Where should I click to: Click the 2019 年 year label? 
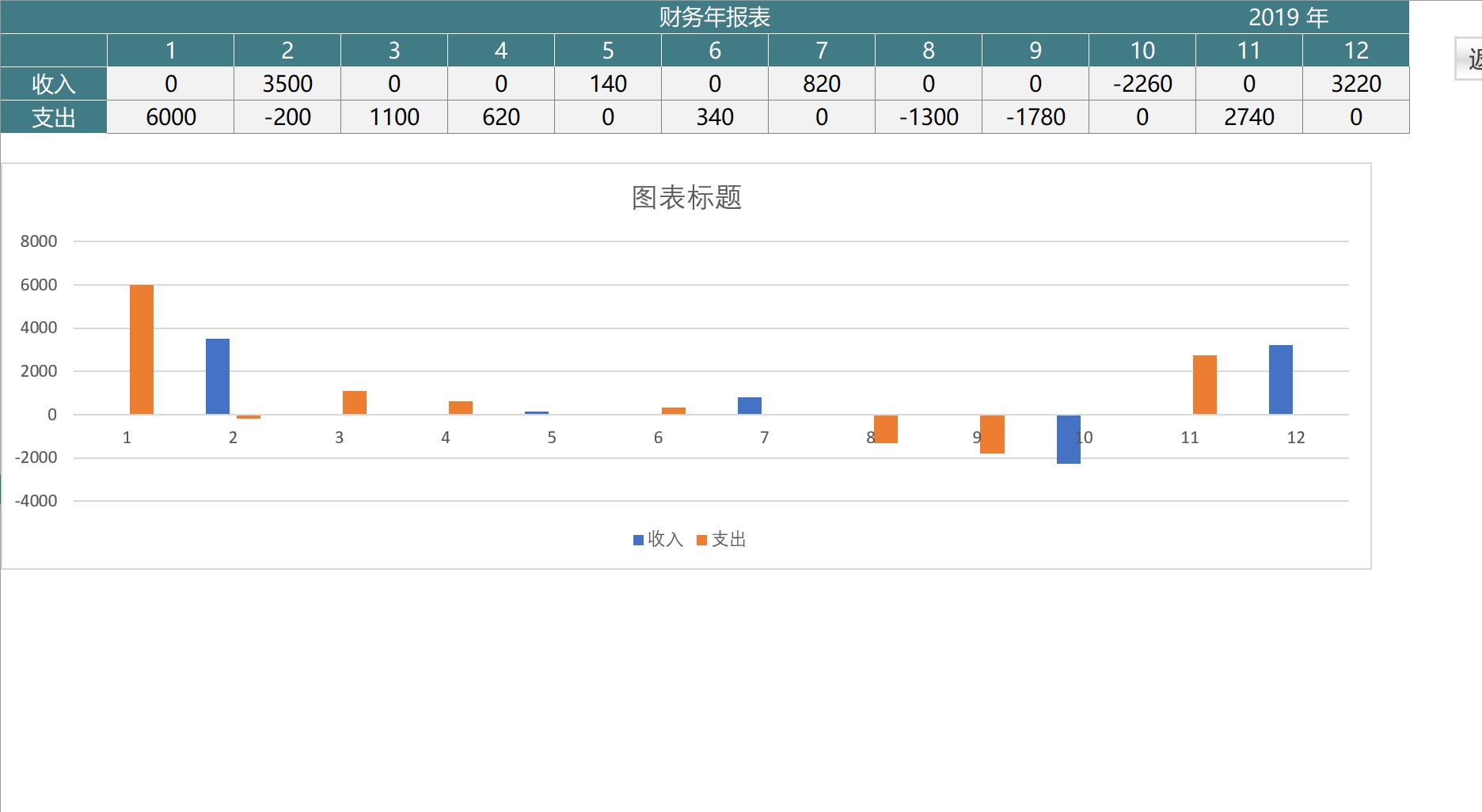pyautogui.click(x=1288, y=17)
